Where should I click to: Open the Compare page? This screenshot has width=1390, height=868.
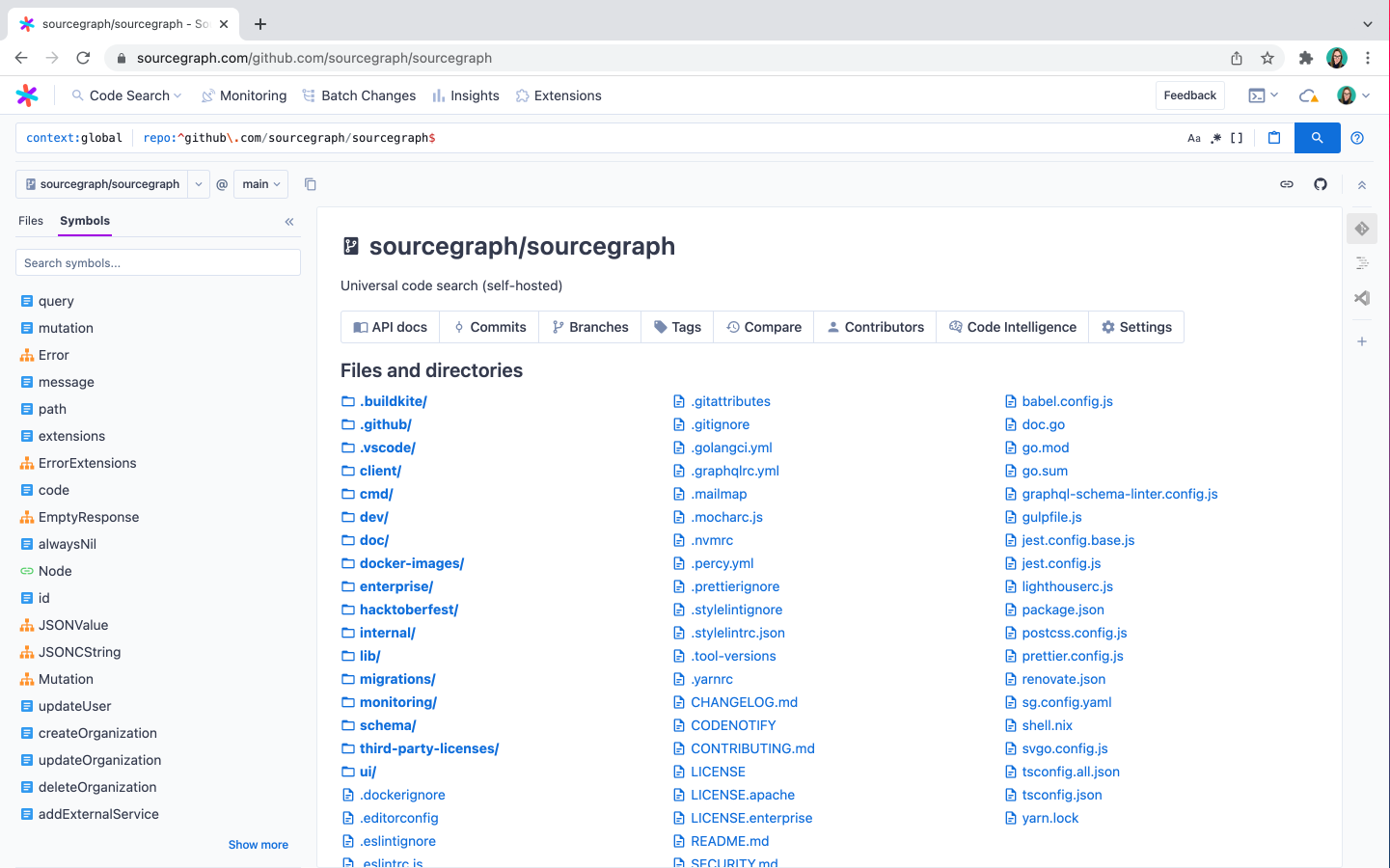pos(764,327)
